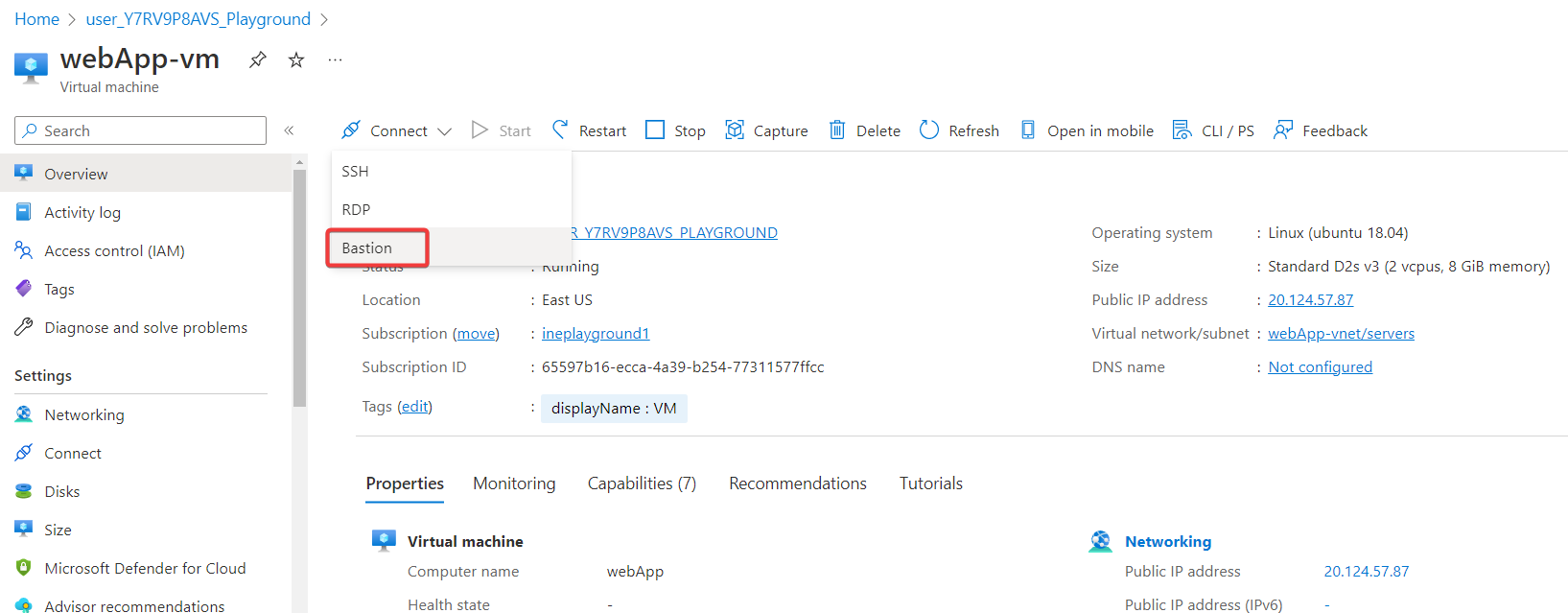Stop the virtual machine
Image resolution: width=1568 pixels, height=613 pixels.
coord(675,130)
